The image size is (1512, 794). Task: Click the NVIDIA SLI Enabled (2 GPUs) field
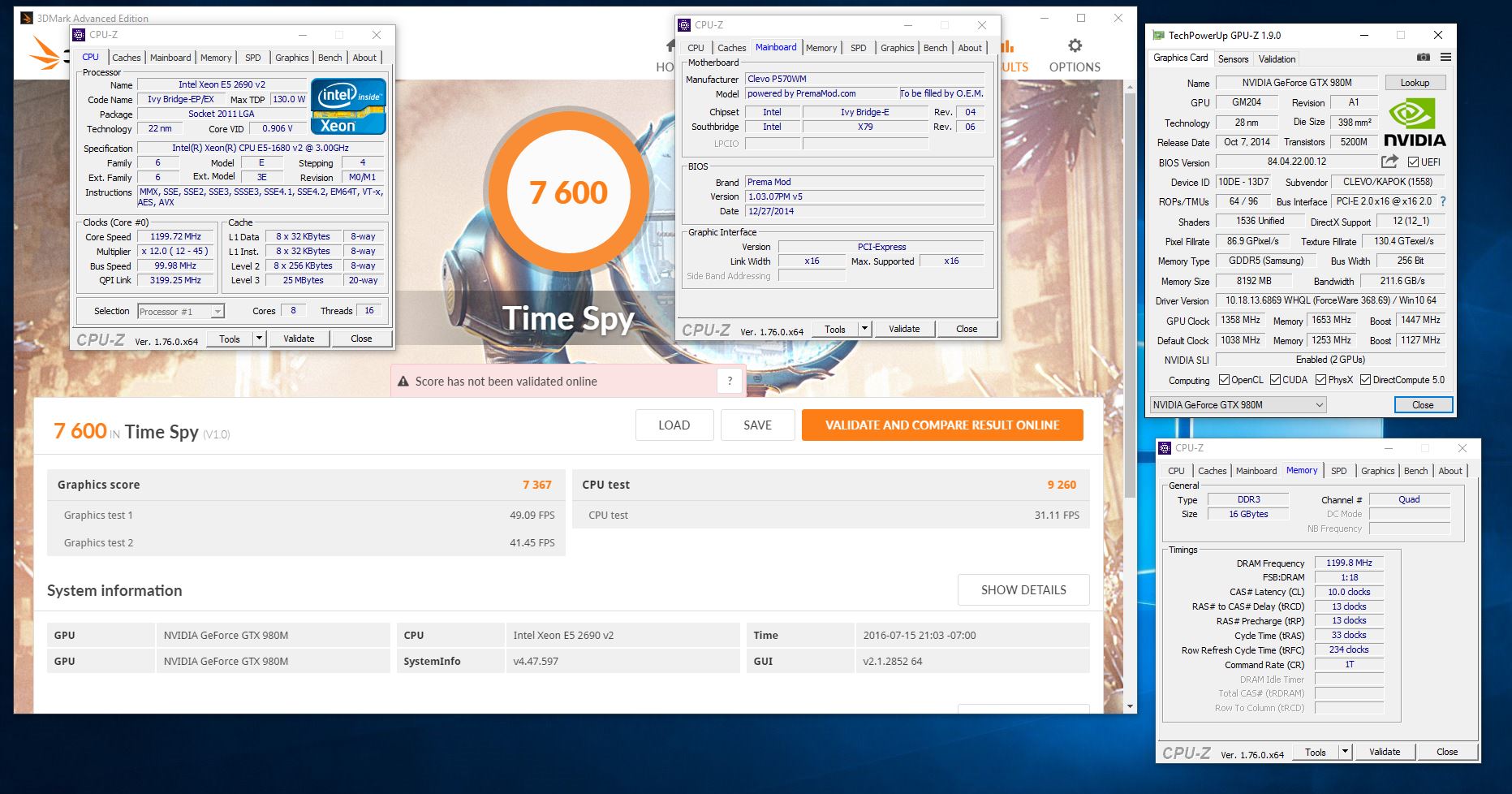pyautogui.click(x=1330, y=360)
